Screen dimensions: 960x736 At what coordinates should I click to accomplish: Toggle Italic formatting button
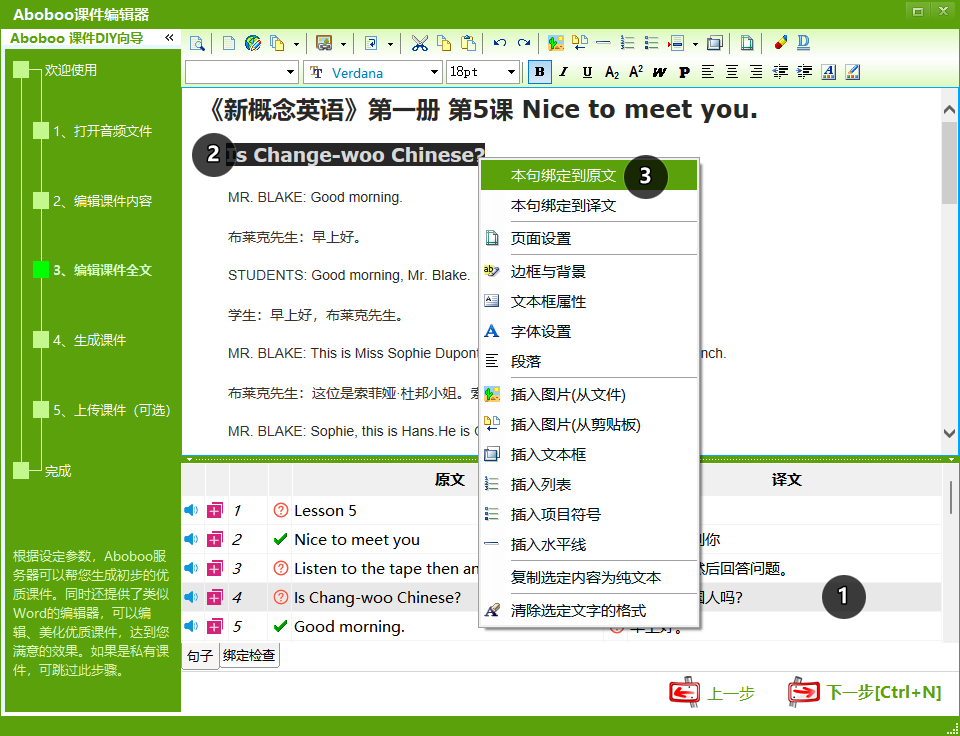click(563, 72)
